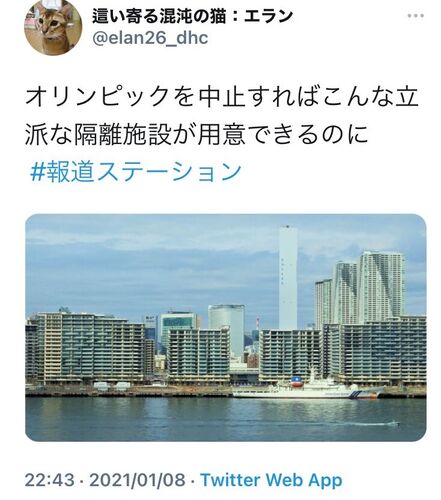
Task: Open the @elan26_dhc handle
Action: (150, 38)
